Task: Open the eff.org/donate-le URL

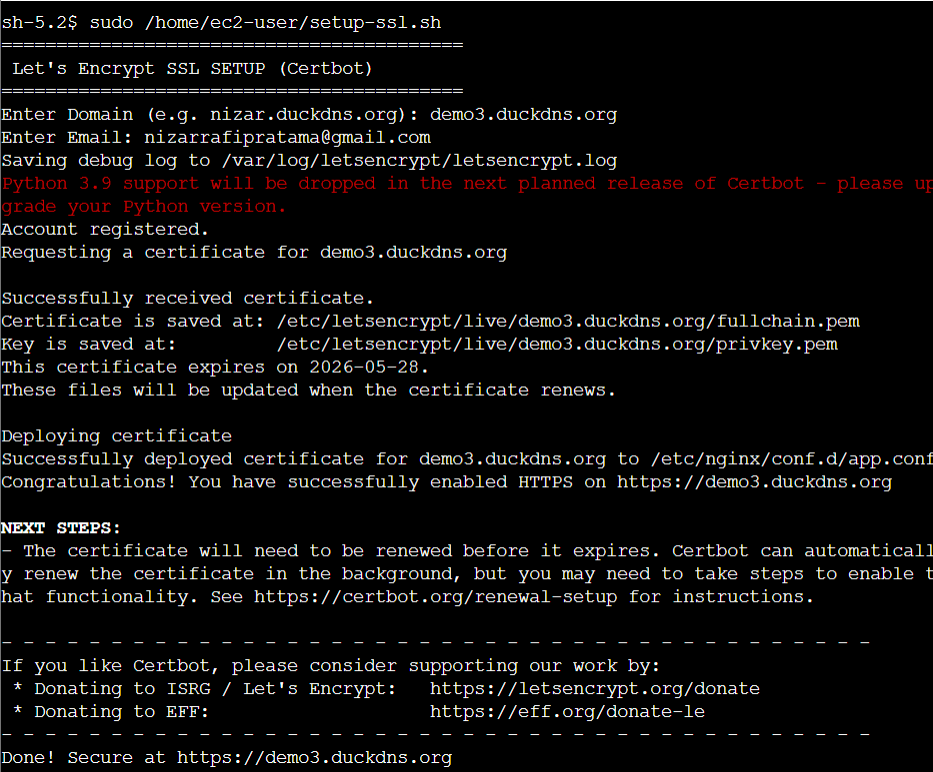Action: click(567, 712)
